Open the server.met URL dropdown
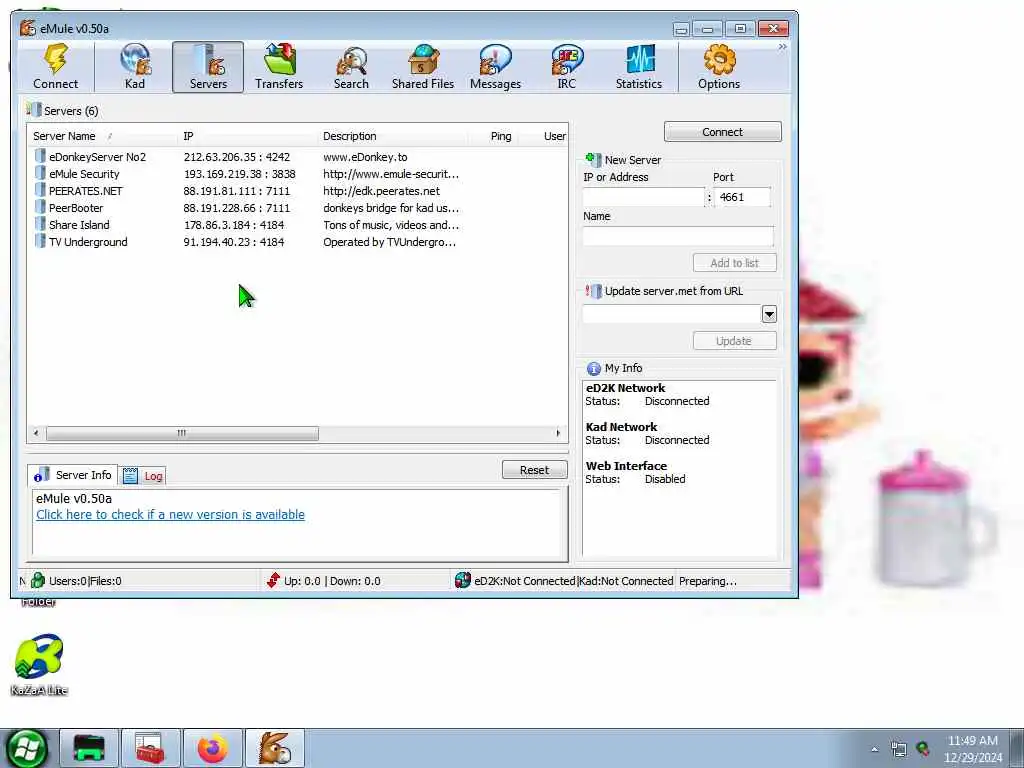 point(769,314)
